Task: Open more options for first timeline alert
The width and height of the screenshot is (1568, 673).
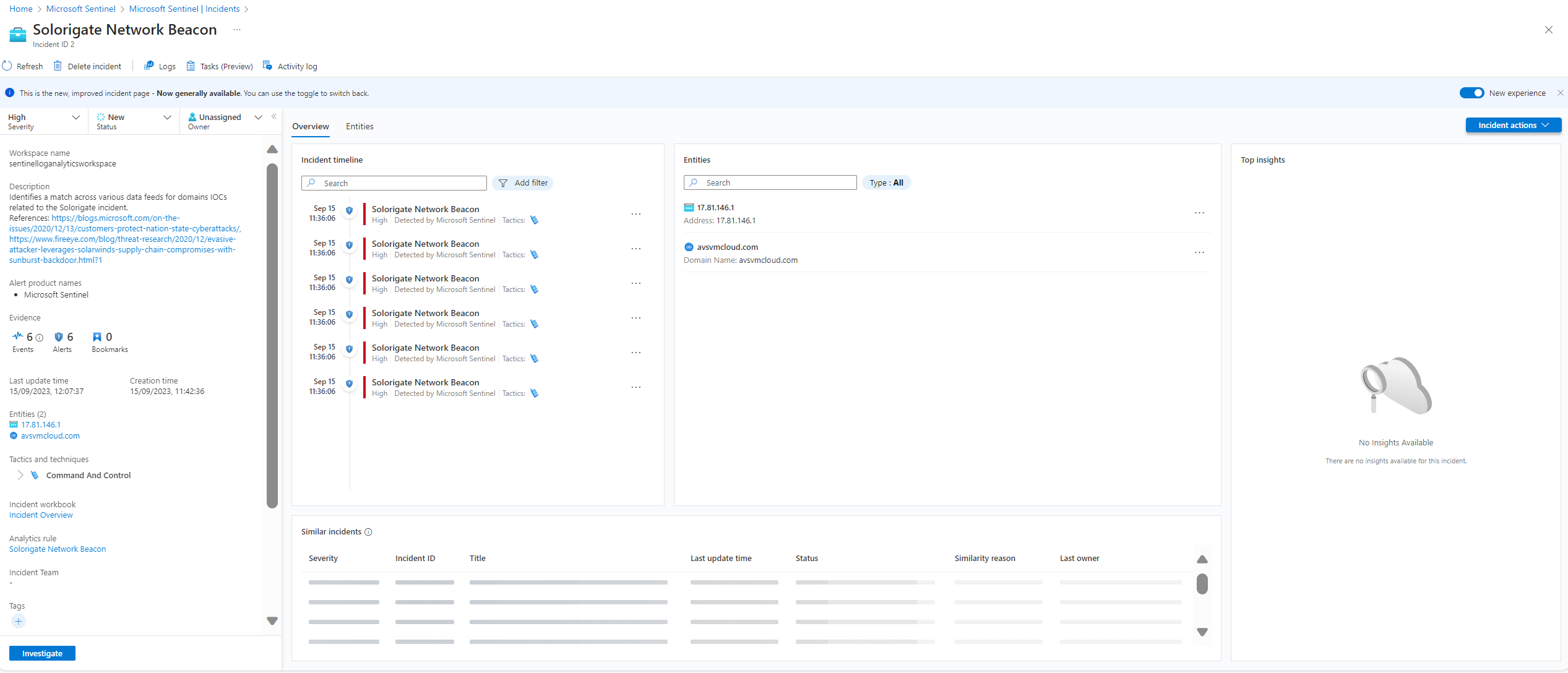Action: [635, 214]
